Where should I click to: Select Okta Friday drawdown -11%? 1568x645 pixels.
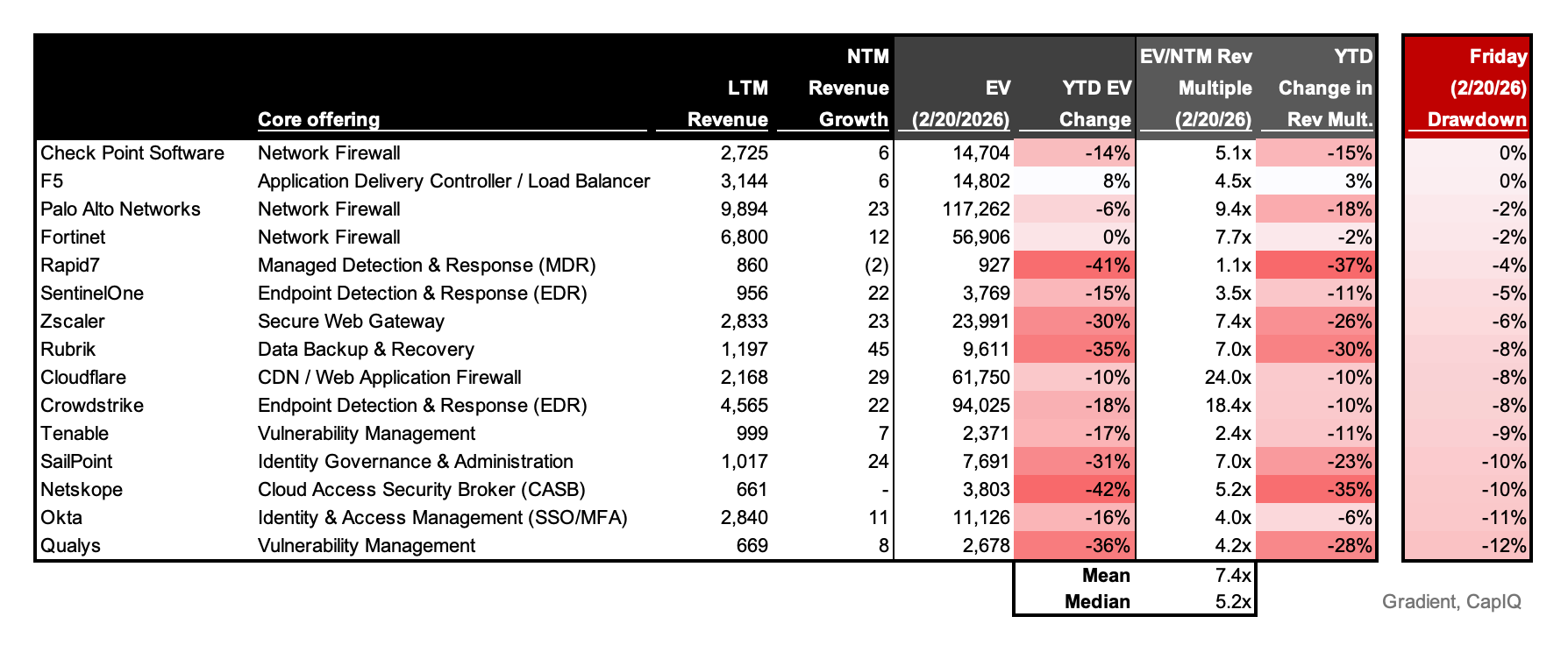click(x=1503, y=517)
